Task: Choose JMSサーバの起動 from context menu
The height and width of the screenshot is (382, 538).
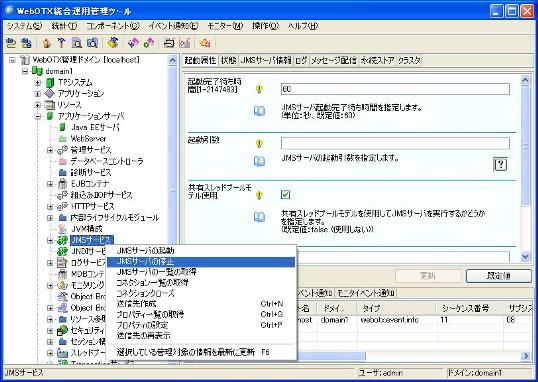Action: tap(201, 251)
